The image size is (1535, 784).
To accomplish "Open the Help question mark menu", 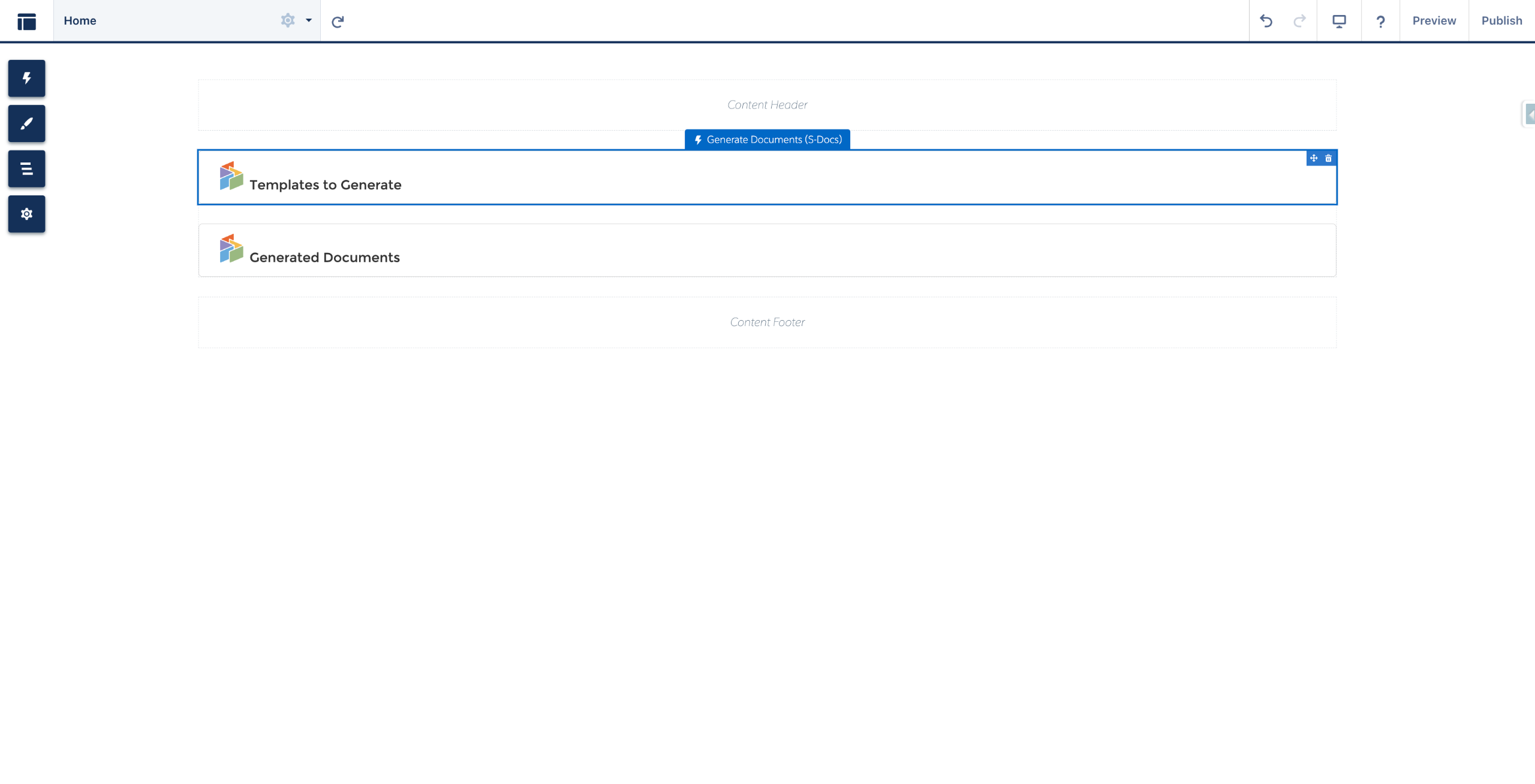I will (1380, 22).
